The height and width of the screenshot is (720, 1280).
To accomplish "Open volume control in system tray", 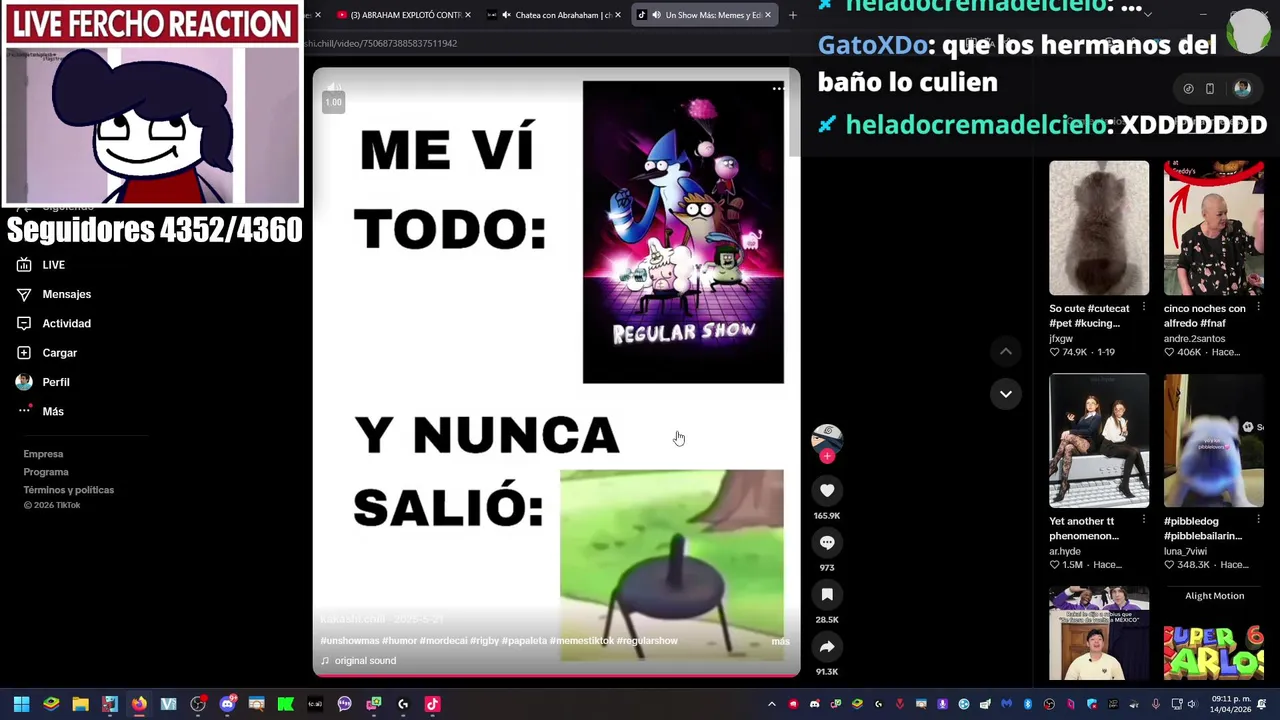I will [1191, 704].
